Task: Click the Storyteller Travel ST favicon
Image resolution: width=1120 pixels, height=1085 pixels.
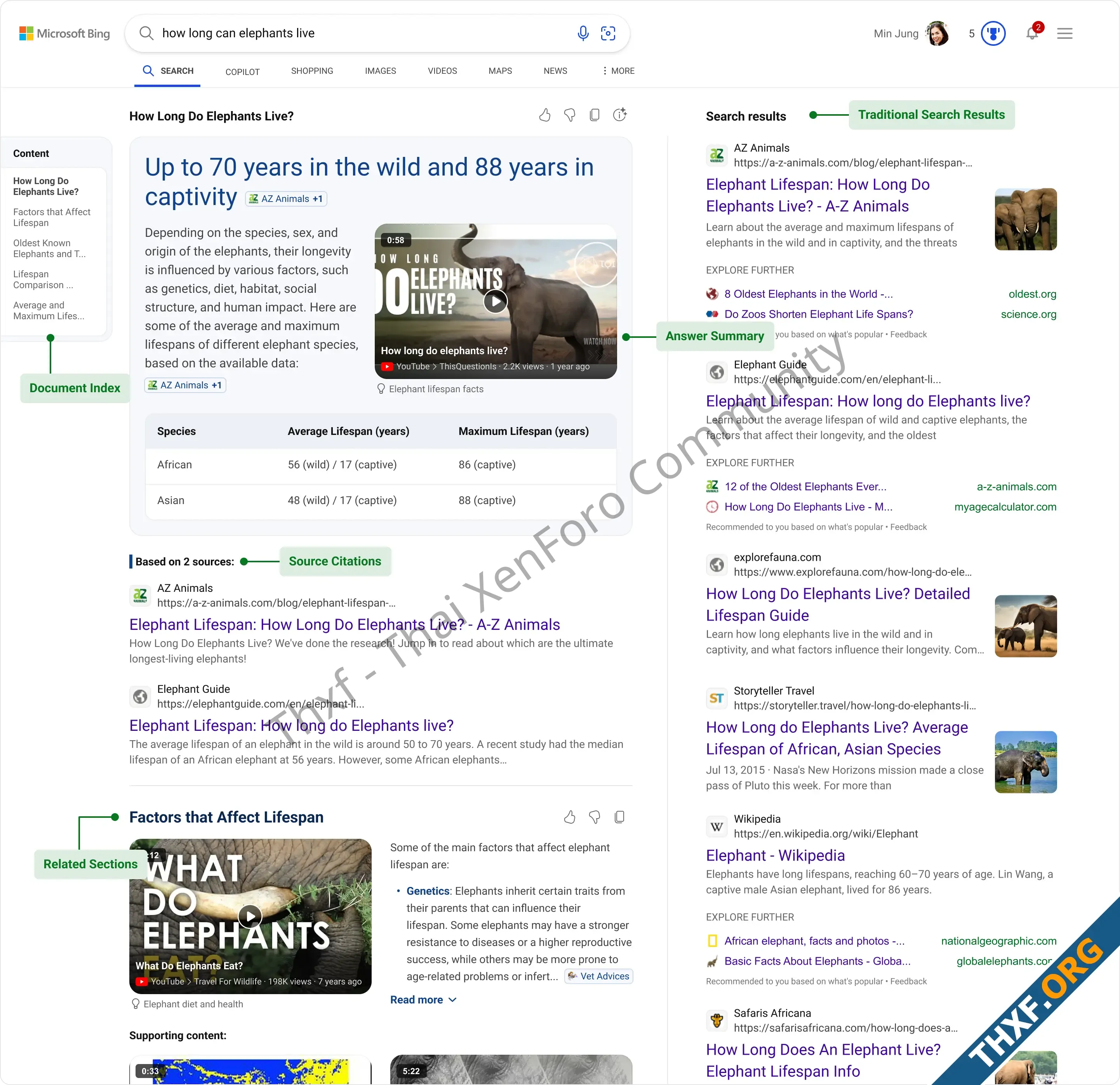Action: (x=717, y=698)
